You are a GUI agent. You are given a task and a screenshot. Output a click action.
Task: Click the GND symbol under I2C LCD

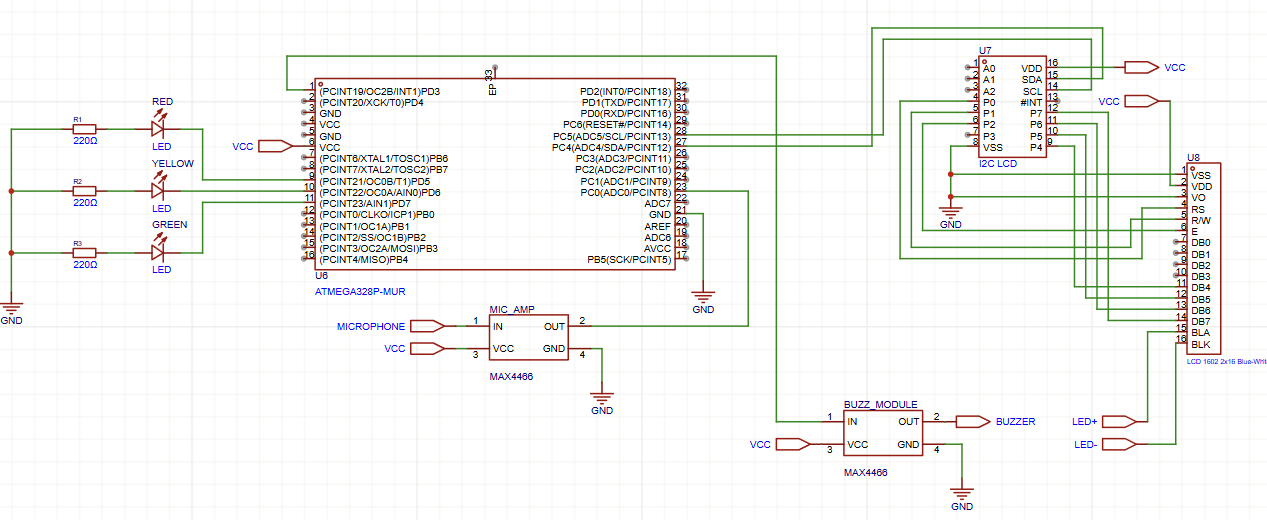pyautogui.click(x=951, y=211)
